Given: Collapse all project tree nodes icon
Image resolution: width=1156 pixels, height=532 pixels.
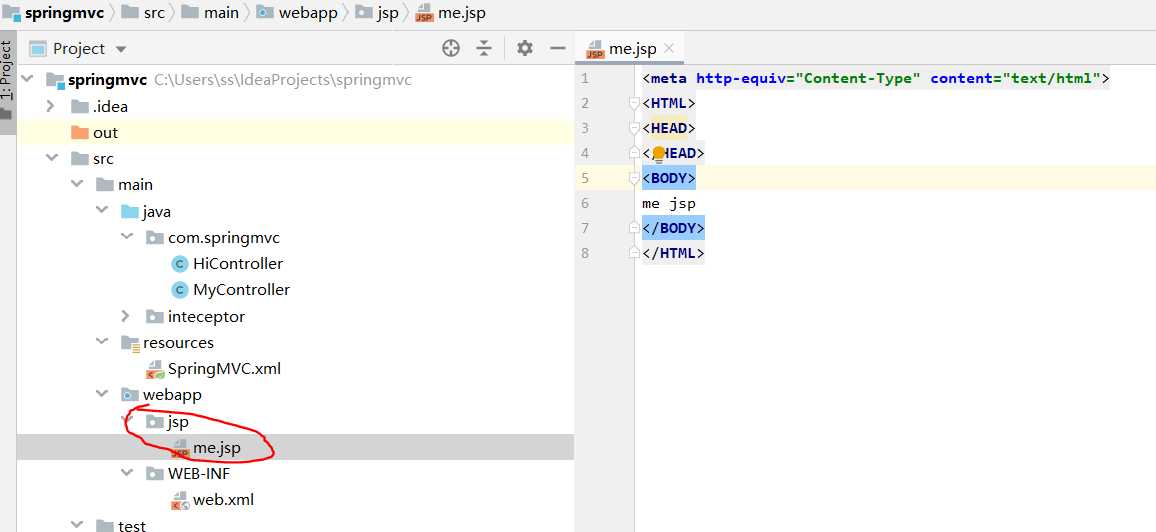Looking at the screenshot, I should pos(484,49).
